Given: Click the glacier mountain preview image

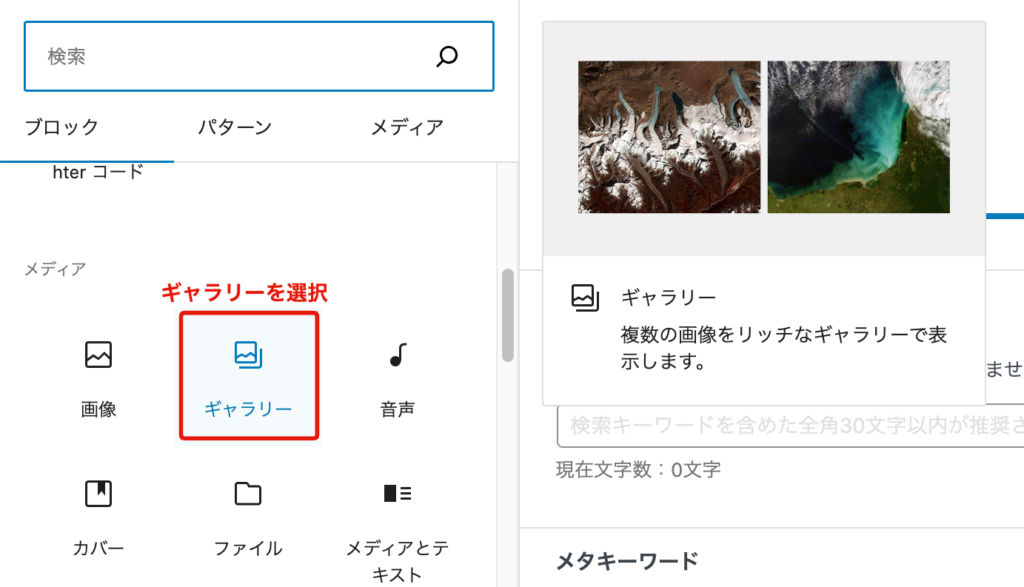Looking at the screenshot, I should point(669,137).
